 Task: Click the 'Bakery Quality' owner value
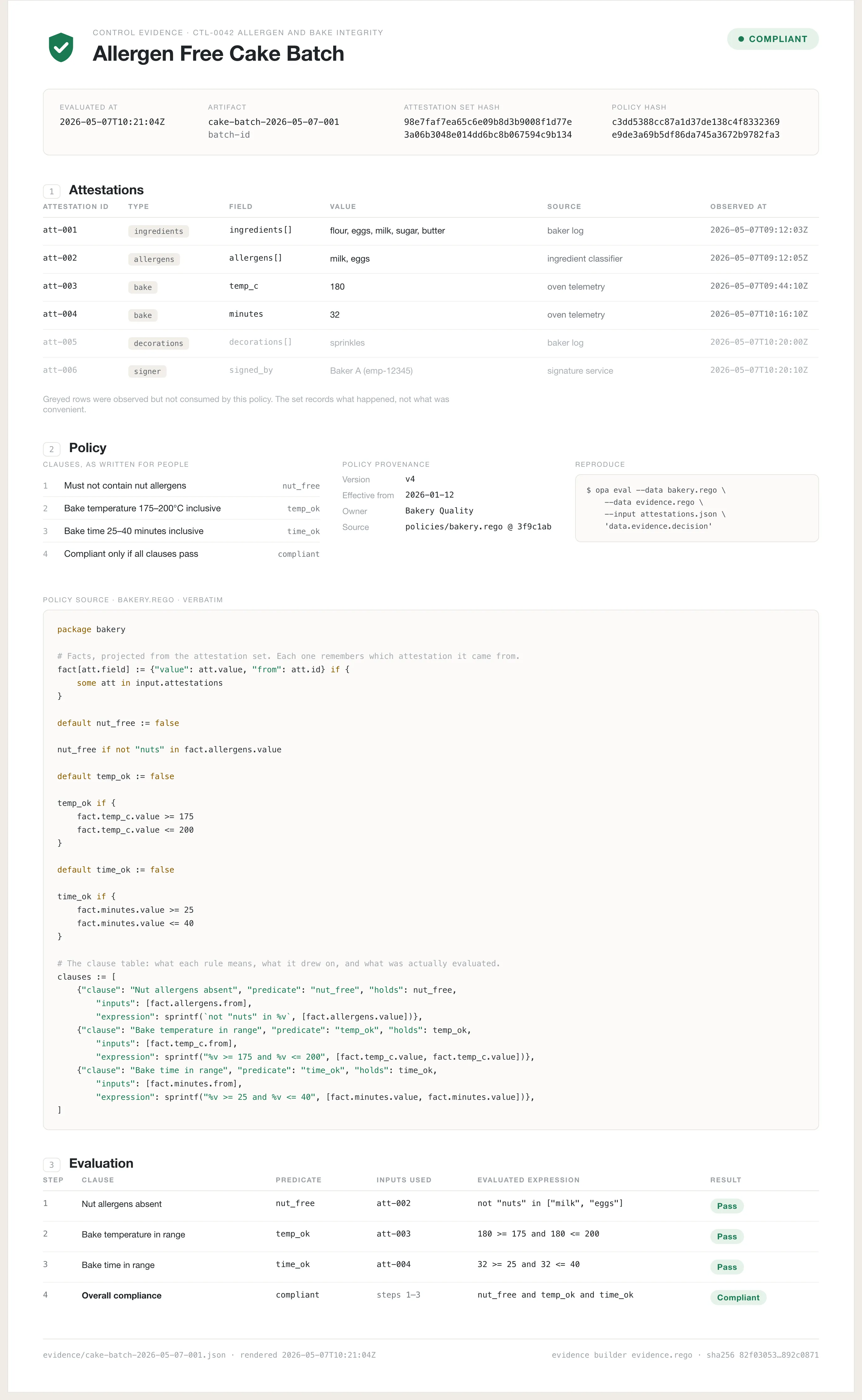point(439,511)
